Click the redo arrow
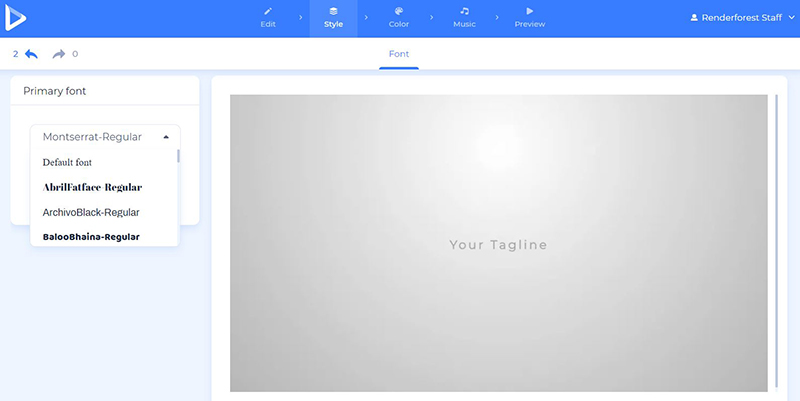The image size is (800, 401). [x=59, y=54]
